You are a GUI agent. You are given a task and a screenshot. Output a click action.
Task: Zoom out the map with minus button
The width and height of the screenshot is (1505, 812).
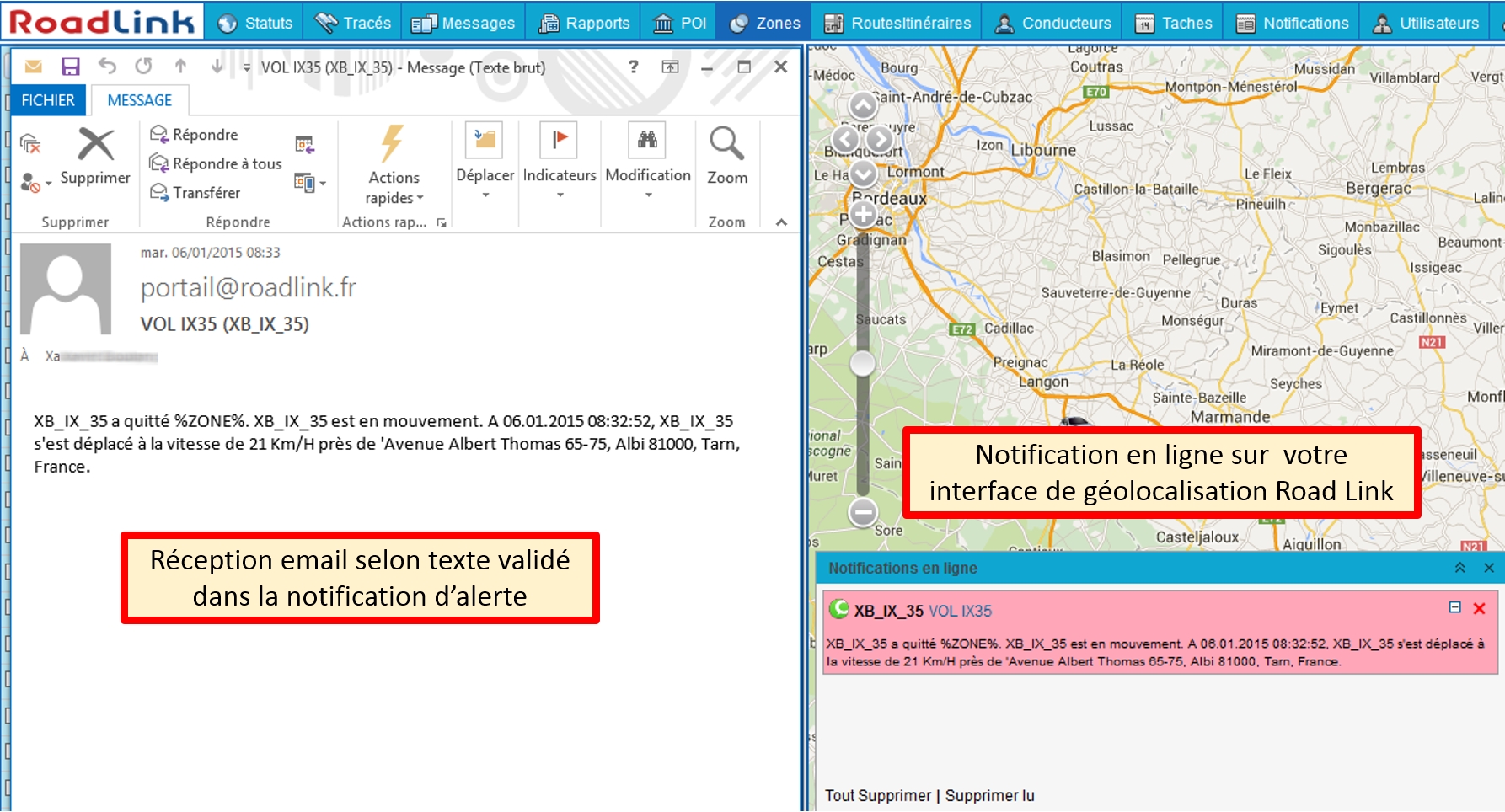click(863, 511)
